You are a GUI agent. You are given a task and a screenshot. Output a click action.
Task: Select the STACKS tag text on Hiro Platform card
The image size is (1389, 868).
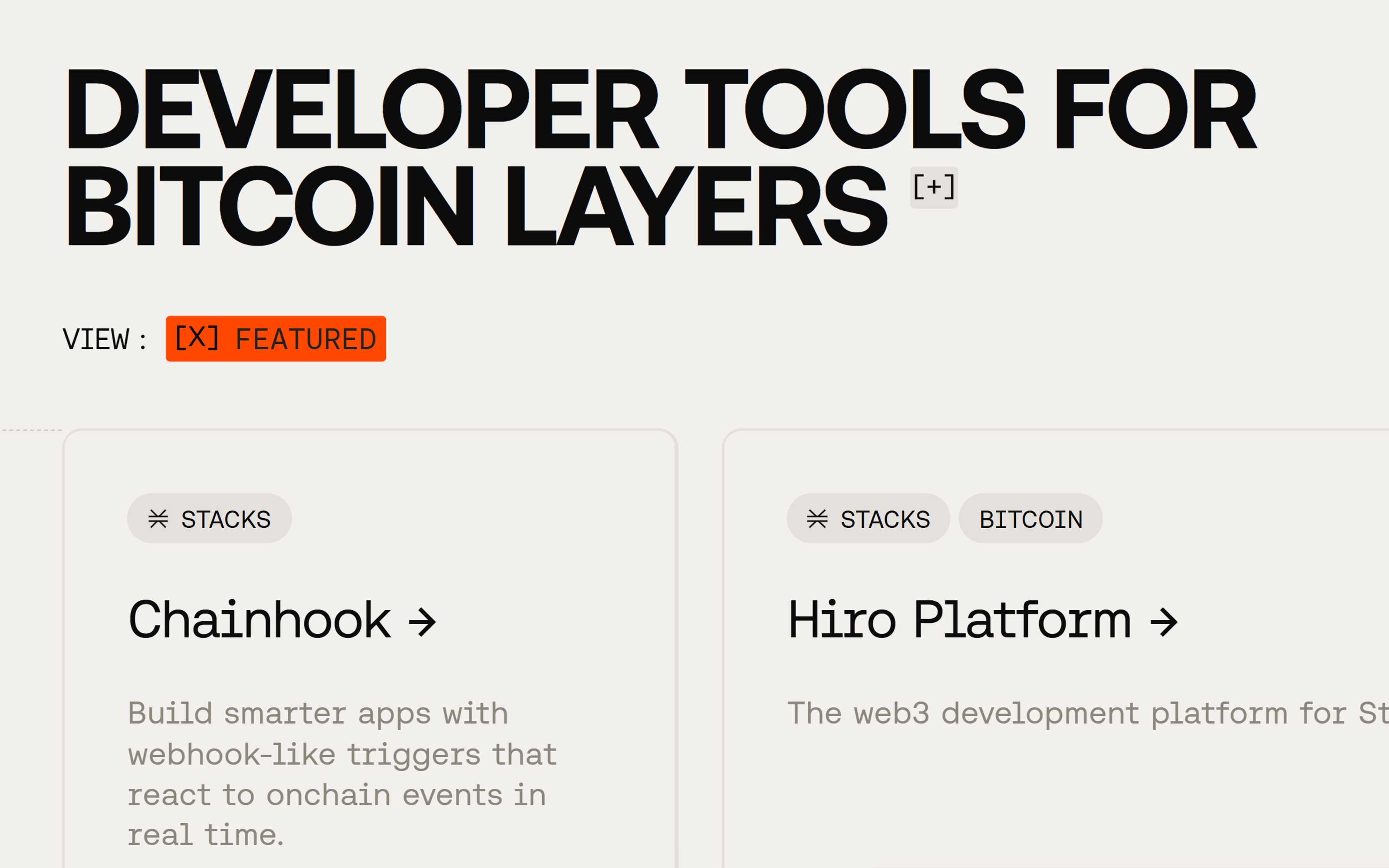tap(885, 519)
